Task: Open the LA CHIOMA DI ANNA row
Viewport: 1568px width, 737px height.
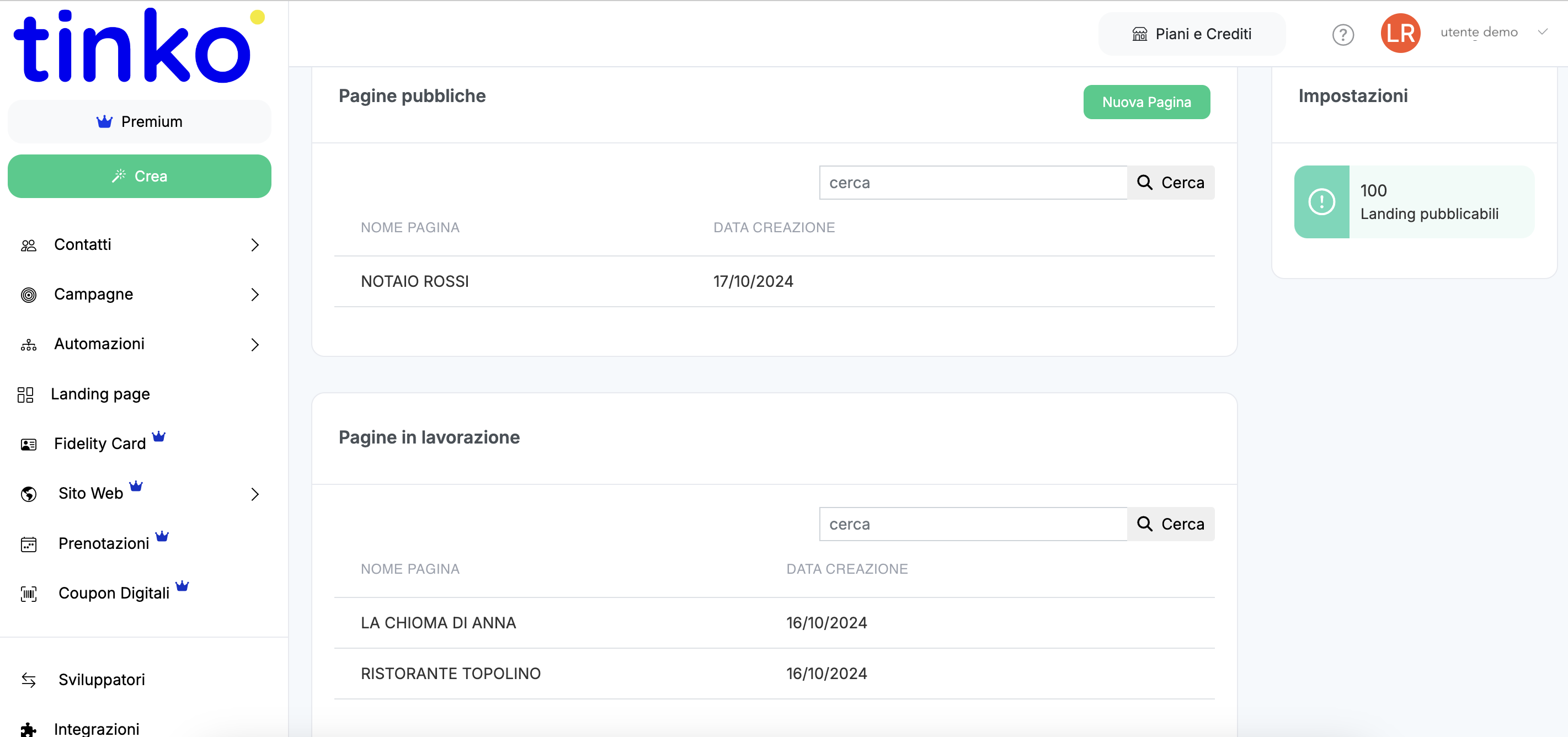Action: [x=774, y=623]
